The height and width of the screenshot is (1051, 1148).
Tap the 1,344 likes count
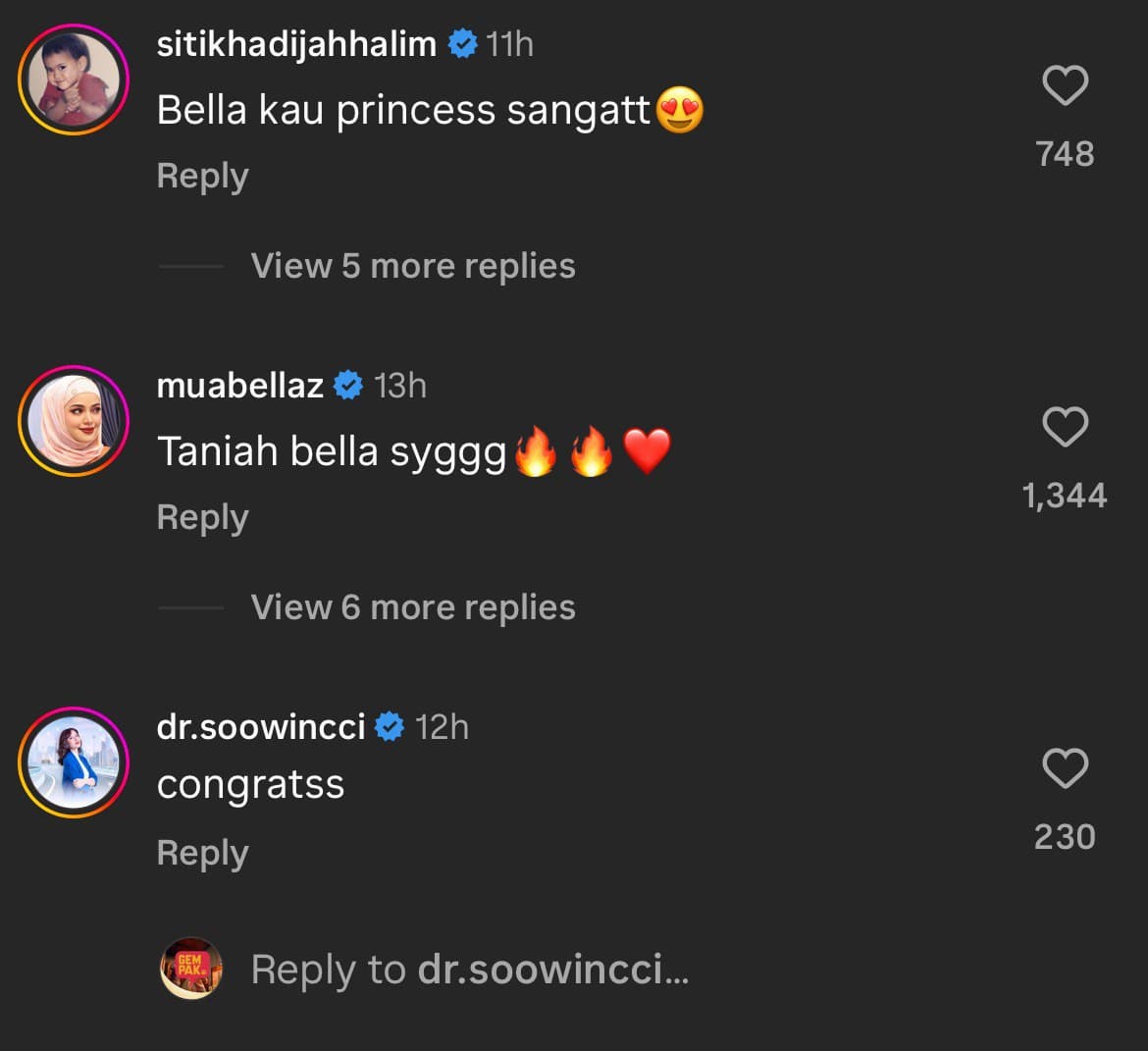1065,496
